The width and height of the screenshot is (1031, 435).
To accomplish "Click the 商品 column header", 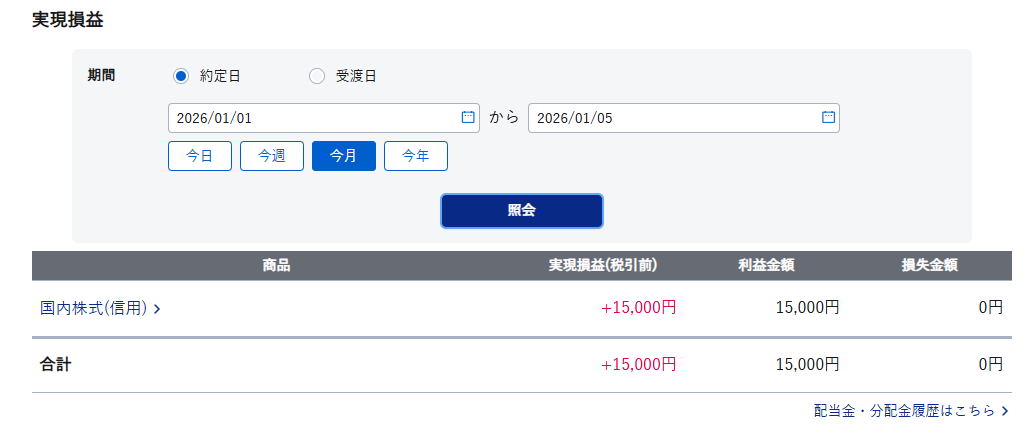I will click(x=277, y=266).
